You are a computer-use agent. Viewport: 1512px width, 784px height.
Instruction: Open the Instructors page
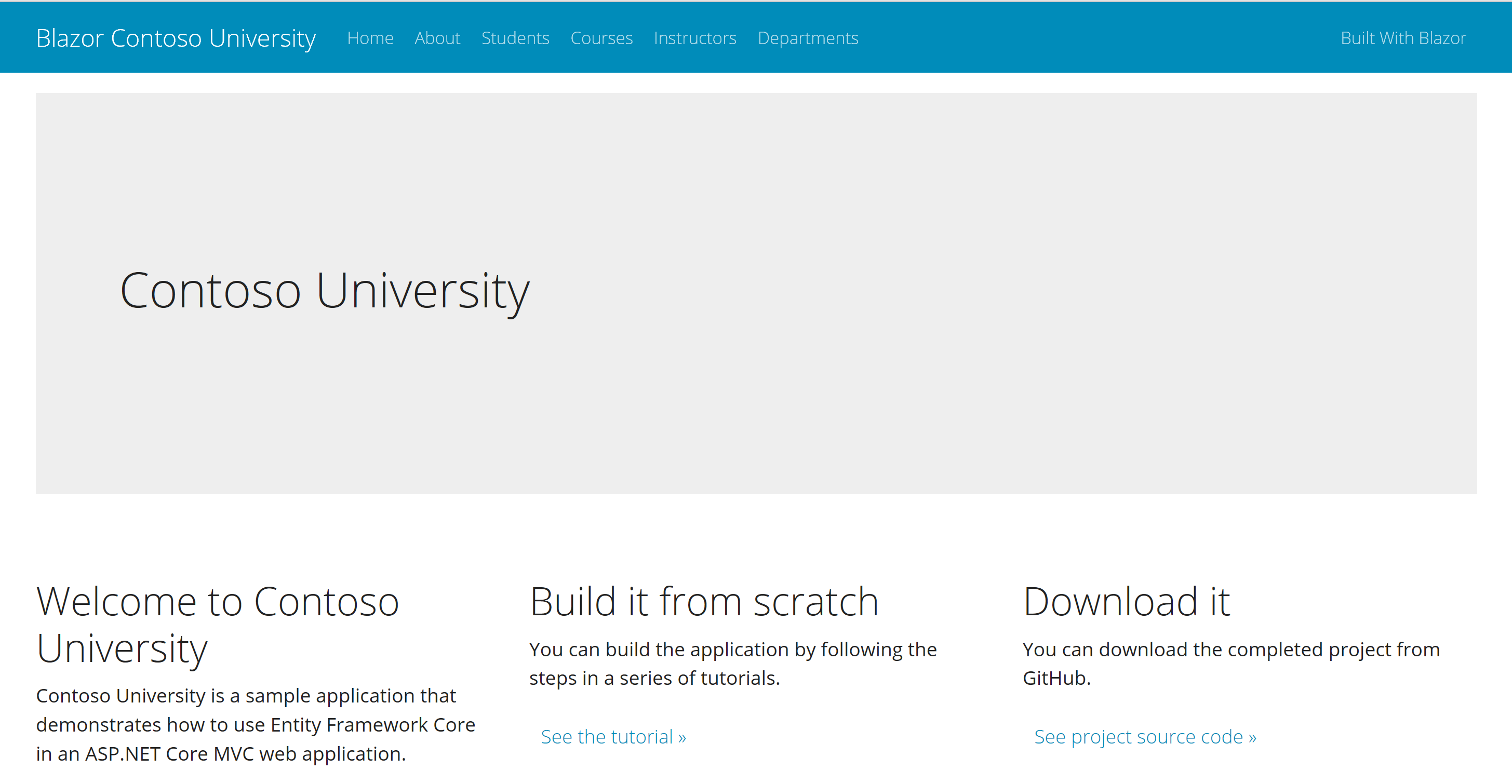click(x=694, y=38)
